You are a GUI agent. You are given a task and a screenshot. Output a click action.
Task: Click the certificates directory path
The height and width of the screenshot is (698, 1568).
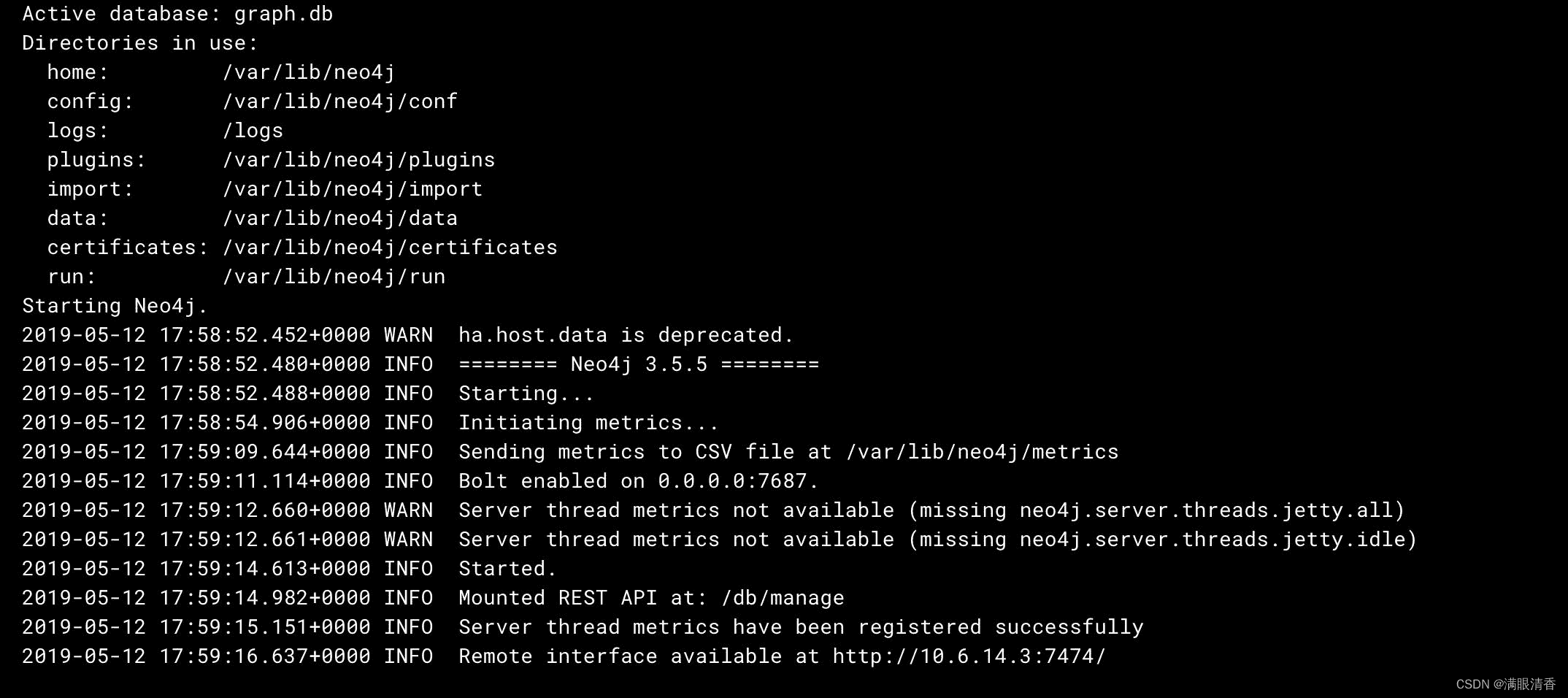(x=390, y=248)
